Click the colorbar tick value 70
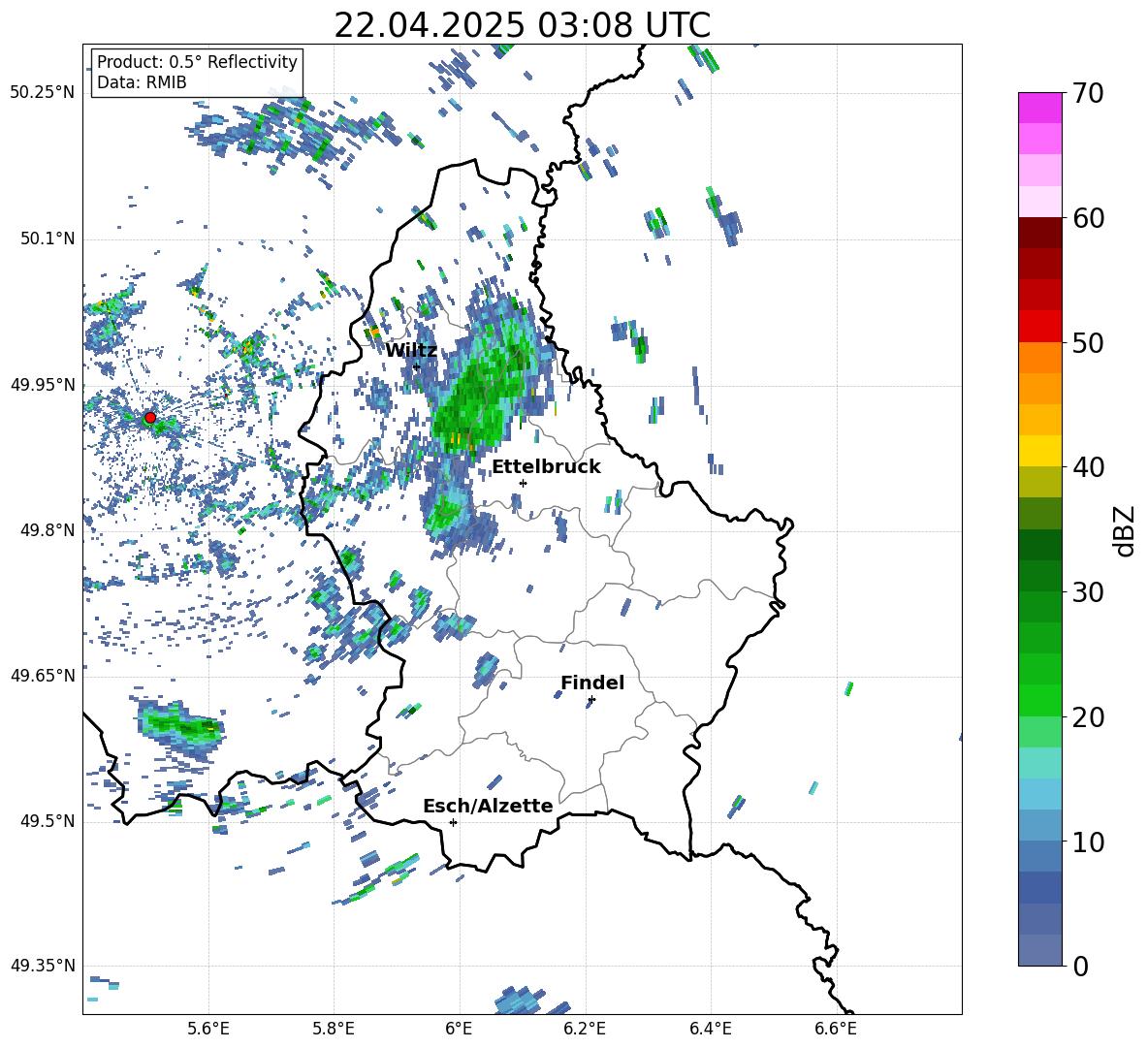The height and width of the screenshot is (1048, 1148). (1088, 93)
